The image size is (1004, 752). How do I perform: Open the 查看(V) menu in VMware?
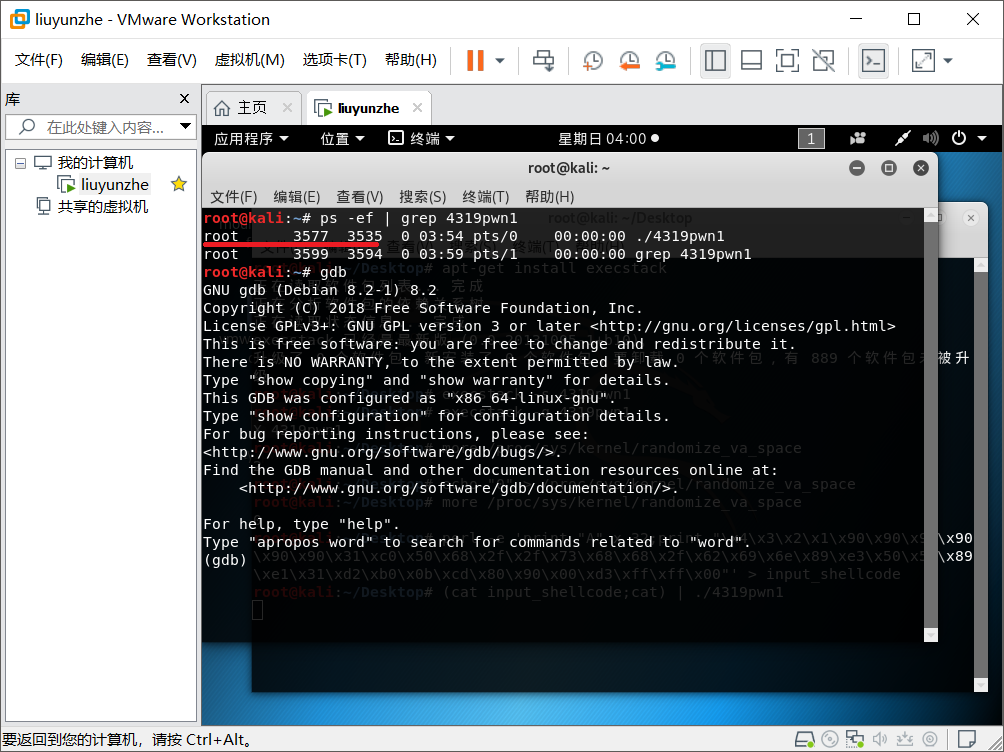171,60
